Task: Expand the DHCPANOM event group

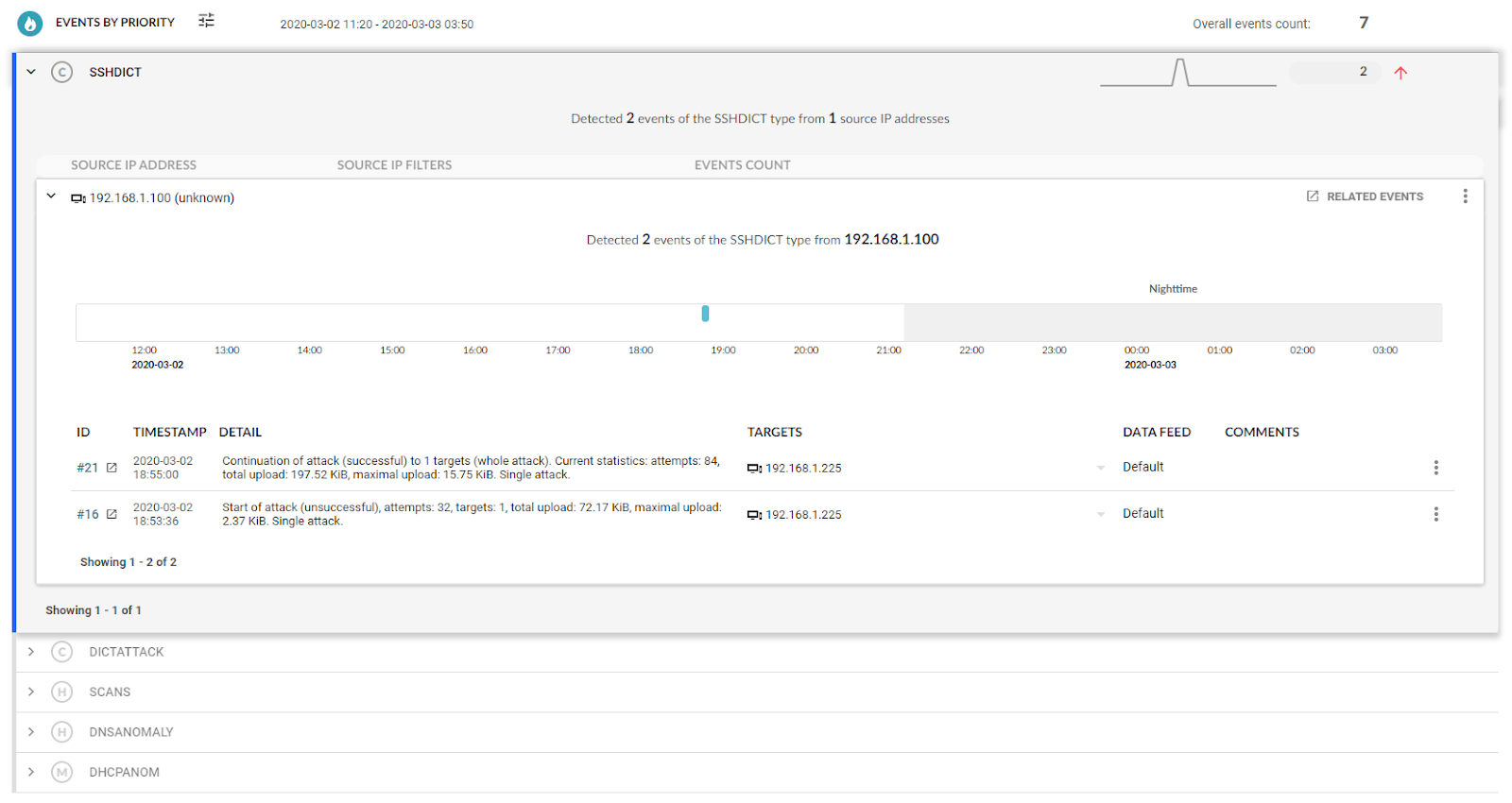Action: click(x=31, y=772)
